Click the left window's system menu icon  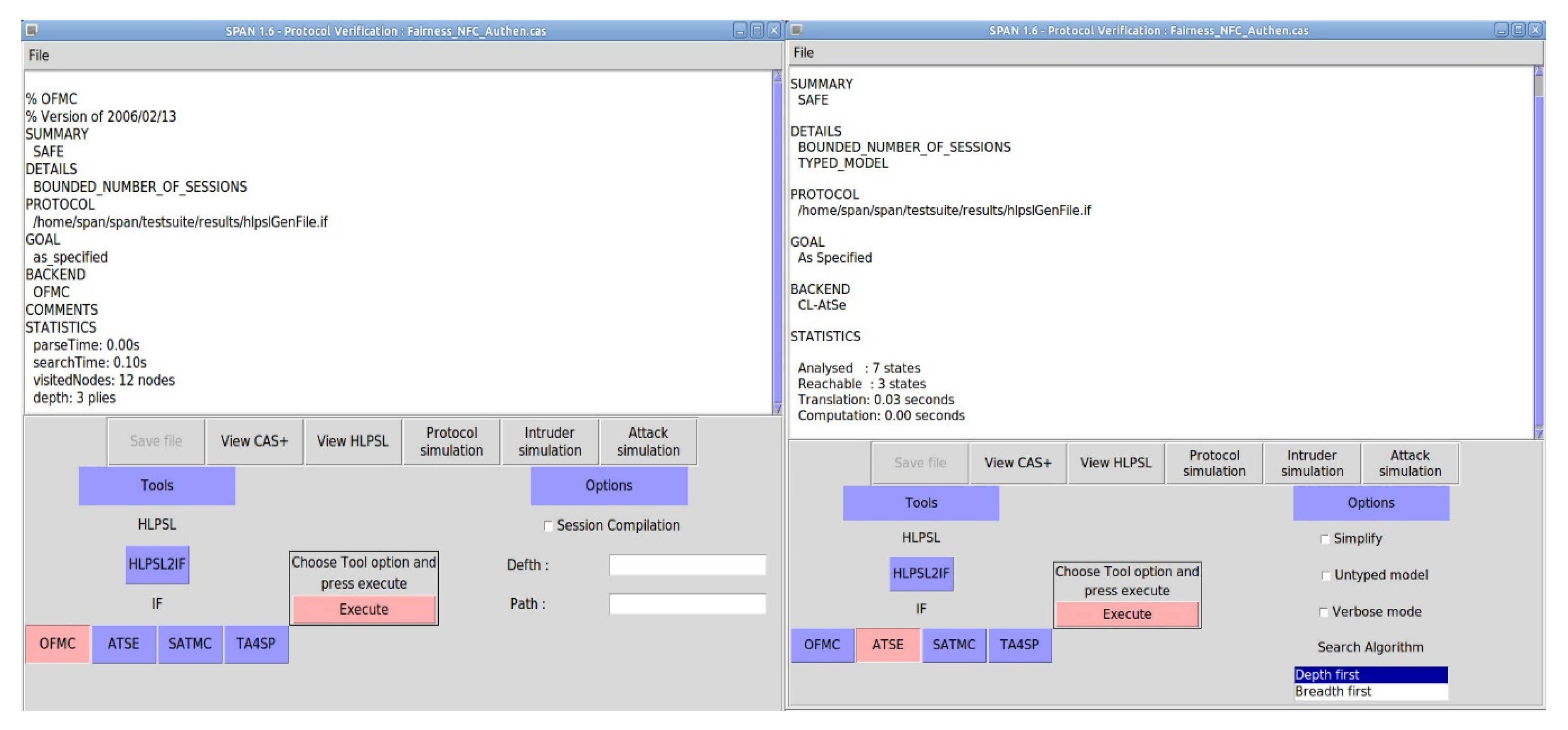[32, 29]
